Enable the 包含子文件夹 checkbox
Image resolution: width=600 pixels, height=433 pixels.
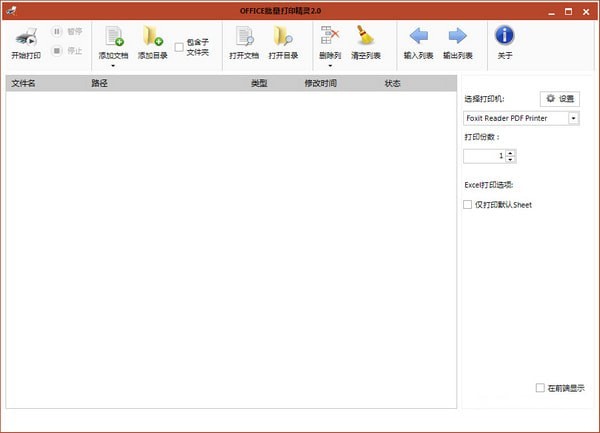point(179,46)
